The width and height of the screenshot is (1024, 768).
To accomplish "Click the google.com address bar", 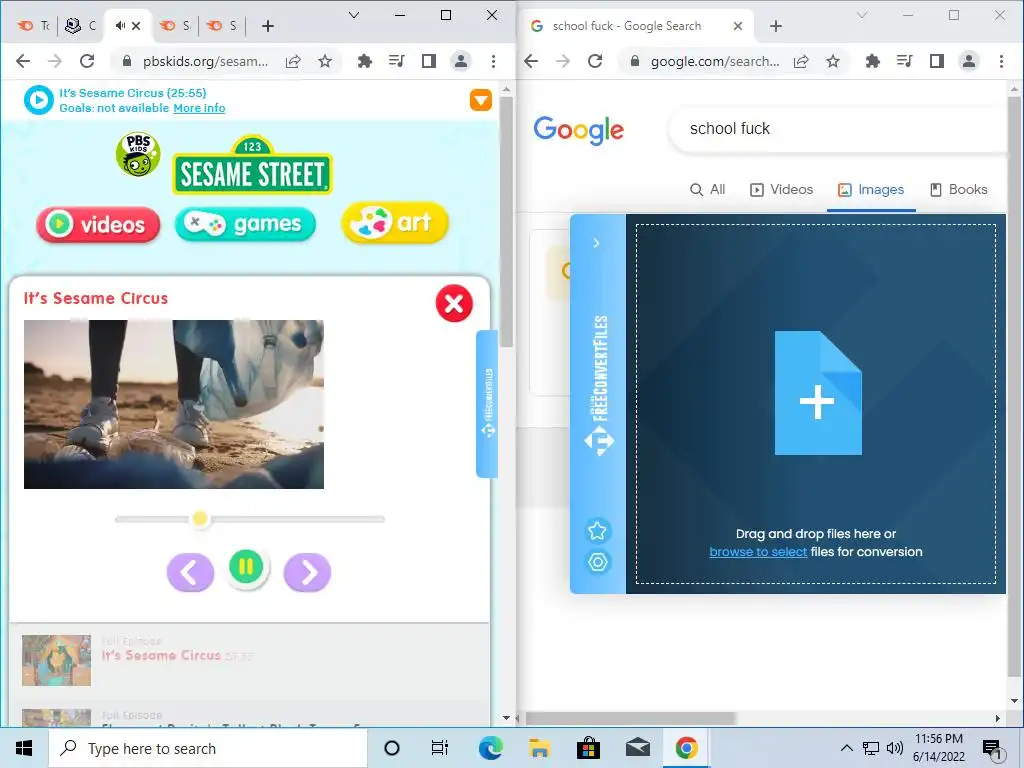I will 714,61.
